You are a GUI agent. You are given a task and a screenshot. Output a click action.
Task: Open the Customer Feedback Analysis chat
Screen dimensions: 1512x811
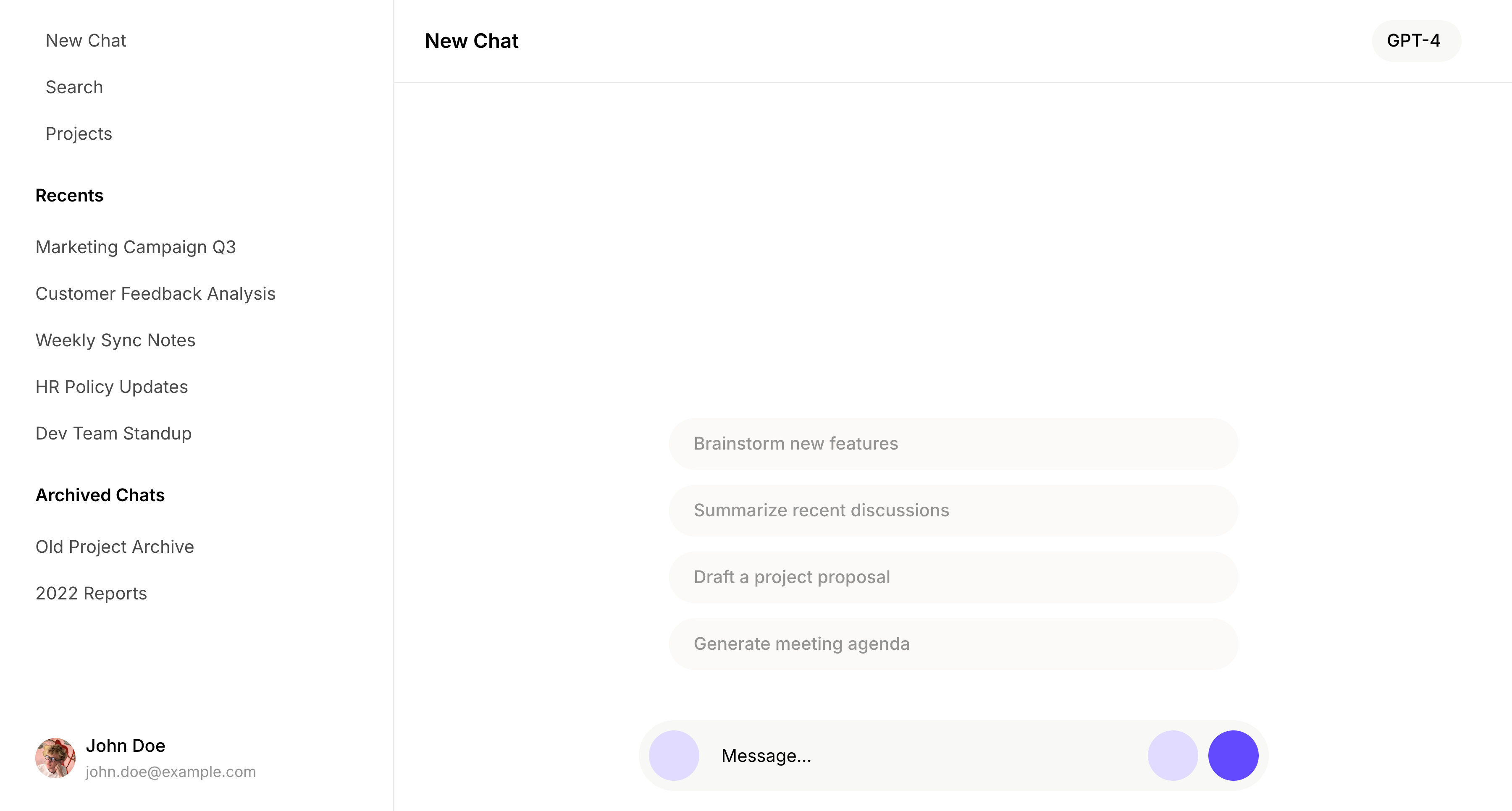pyautogui.click(x=155, y=293)
